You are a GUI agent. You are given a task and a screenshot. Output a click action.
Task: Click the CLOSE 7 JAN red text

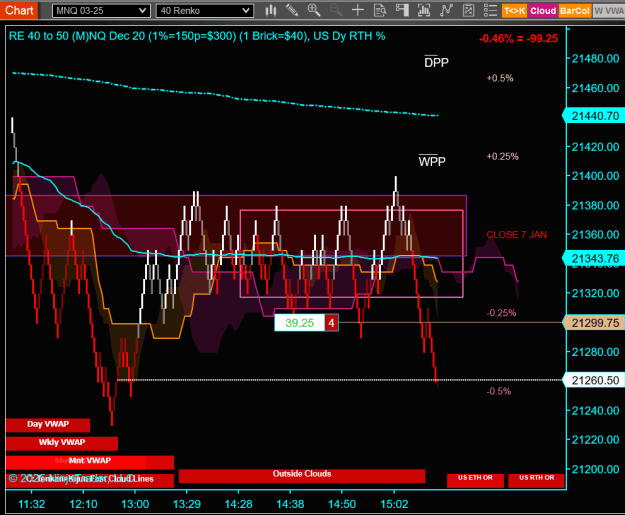(x=517, y=235)
